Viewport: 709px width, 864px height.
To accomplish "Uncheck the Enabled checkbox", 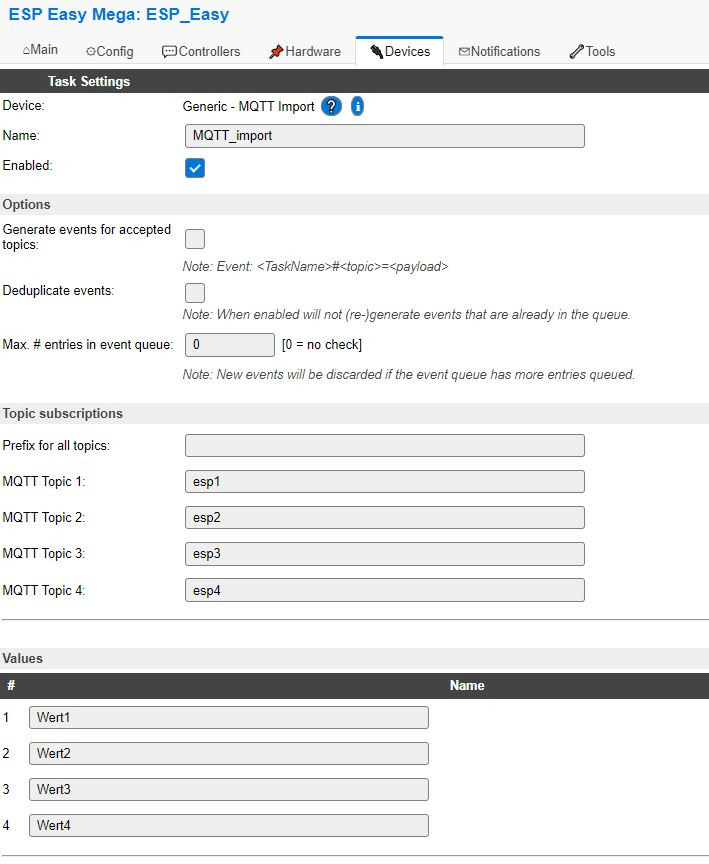I will click(194, 168).
